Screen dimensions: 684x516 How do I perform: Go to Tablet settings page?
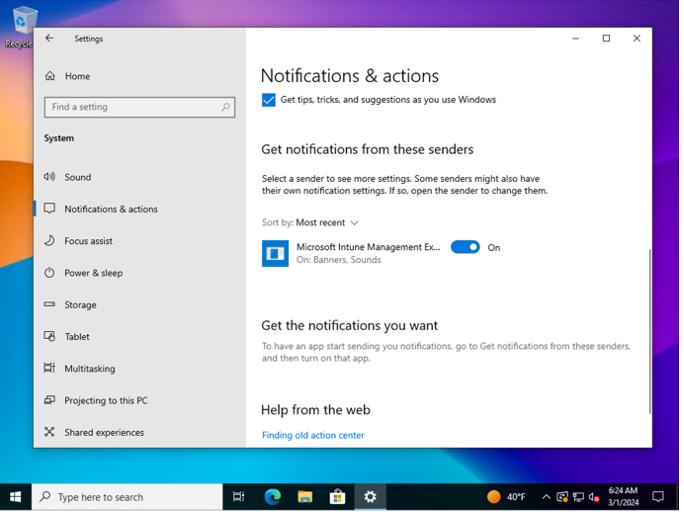click(x=77, y=337)
